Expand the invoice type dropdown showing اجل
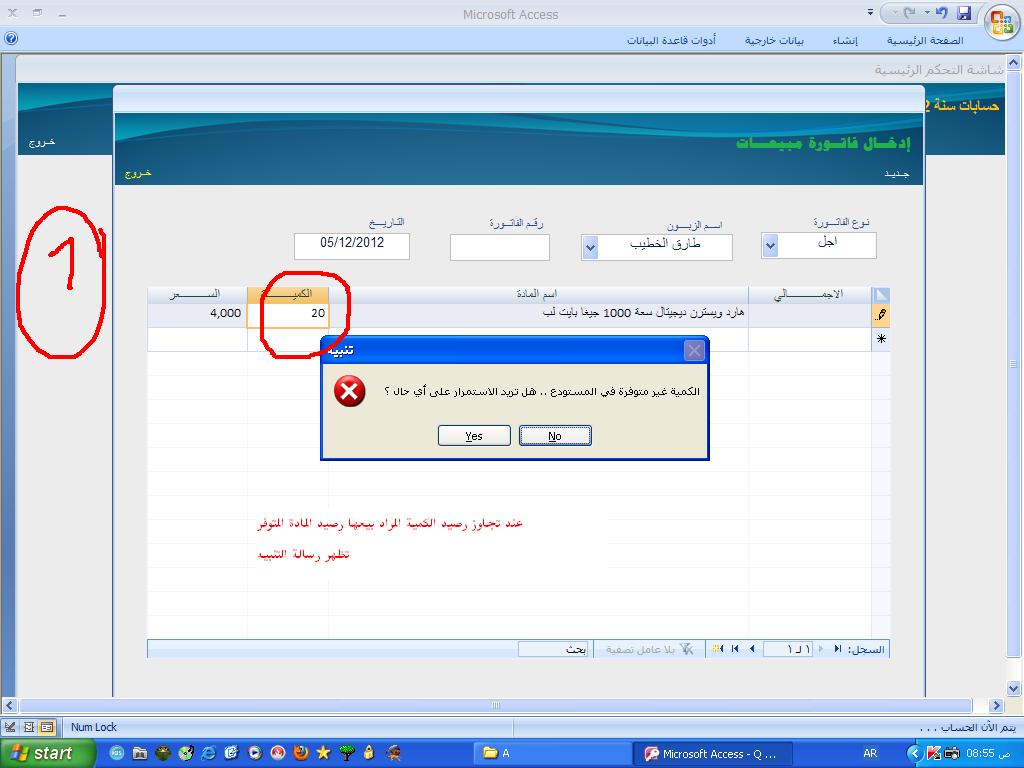Image resolution: width=1024 pixels, height=768 pixels. (770, 246)
